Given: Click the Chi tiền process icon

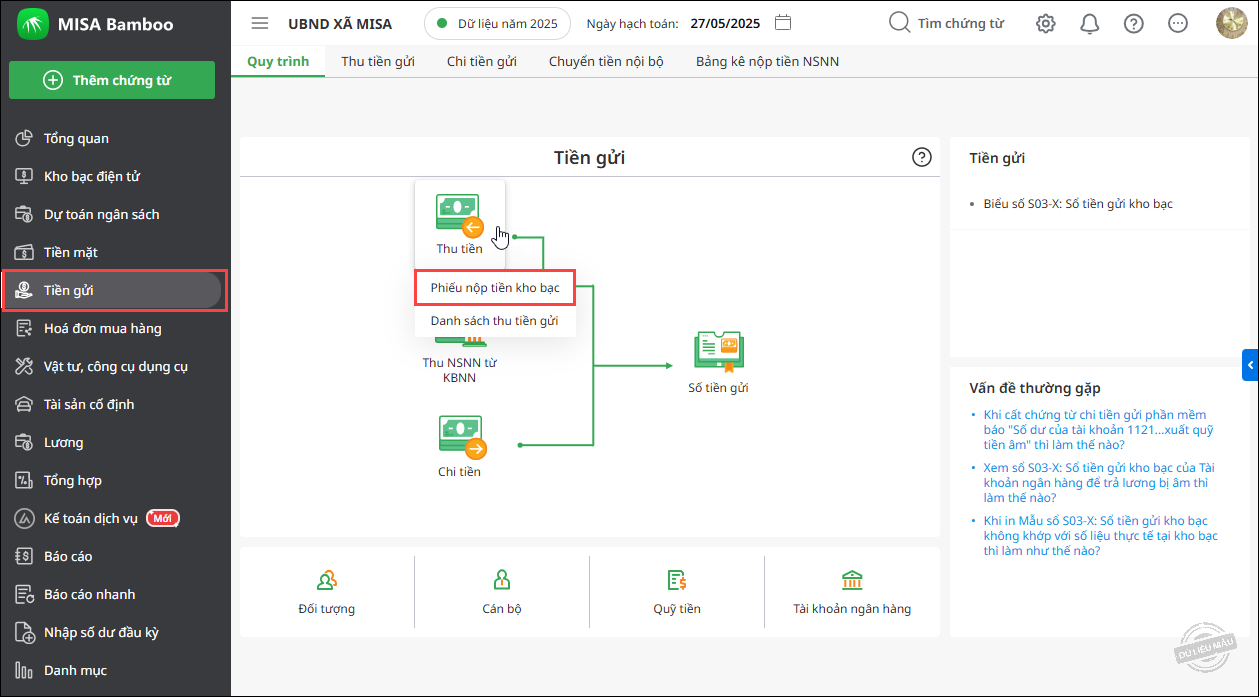Looking at the screenshot, I should tap(461, 439).
